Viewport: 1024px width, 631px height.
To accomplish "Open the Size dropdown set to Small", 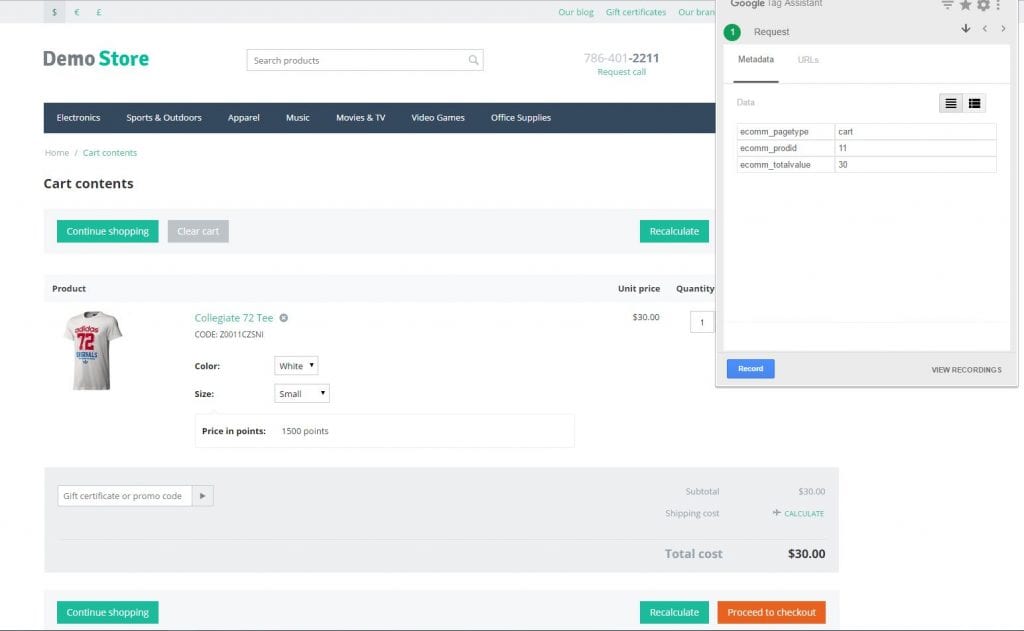I will 301,394.
